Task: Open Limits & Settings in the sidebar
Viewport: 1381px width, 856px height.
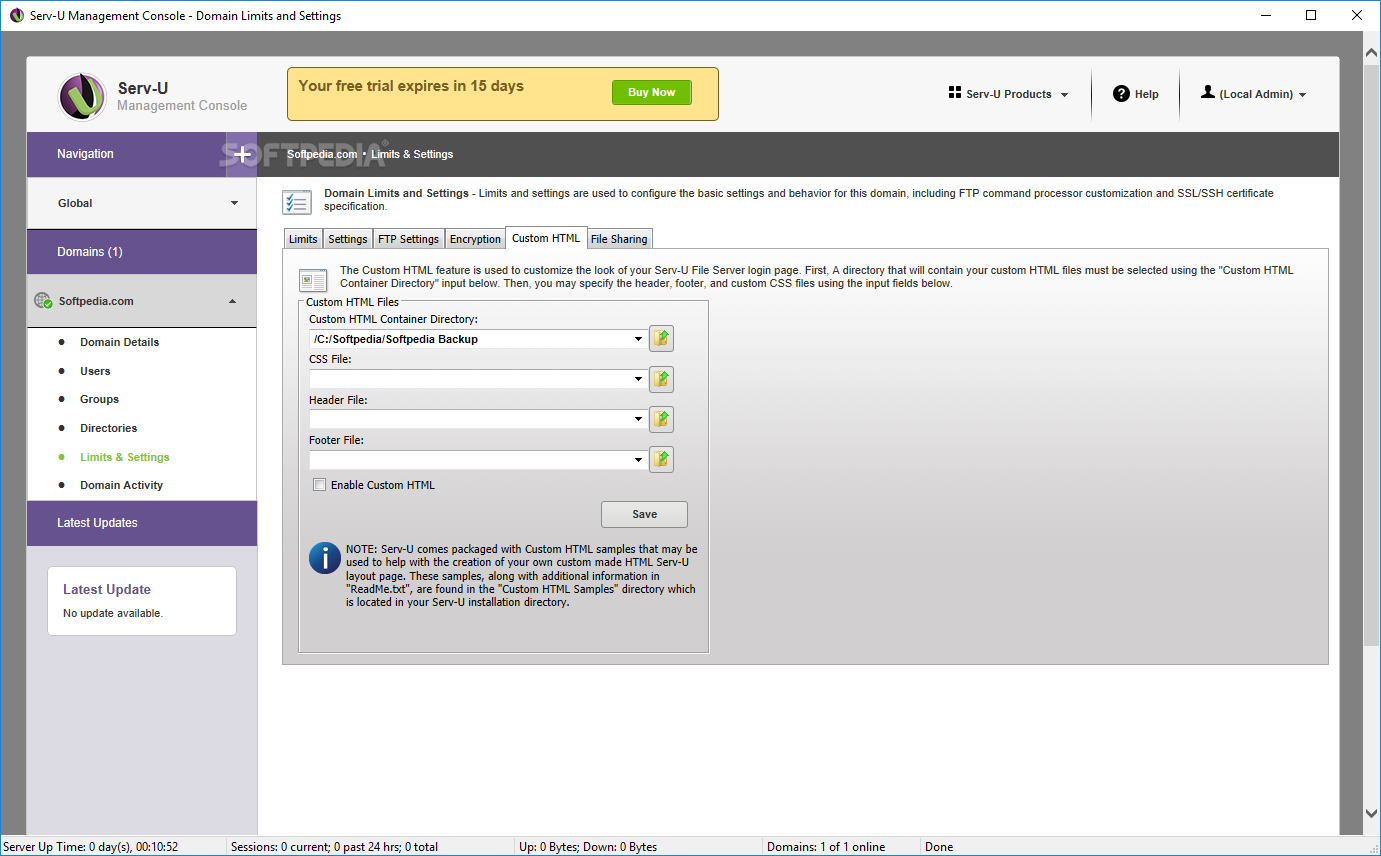Action: click(x=125, y=457)
